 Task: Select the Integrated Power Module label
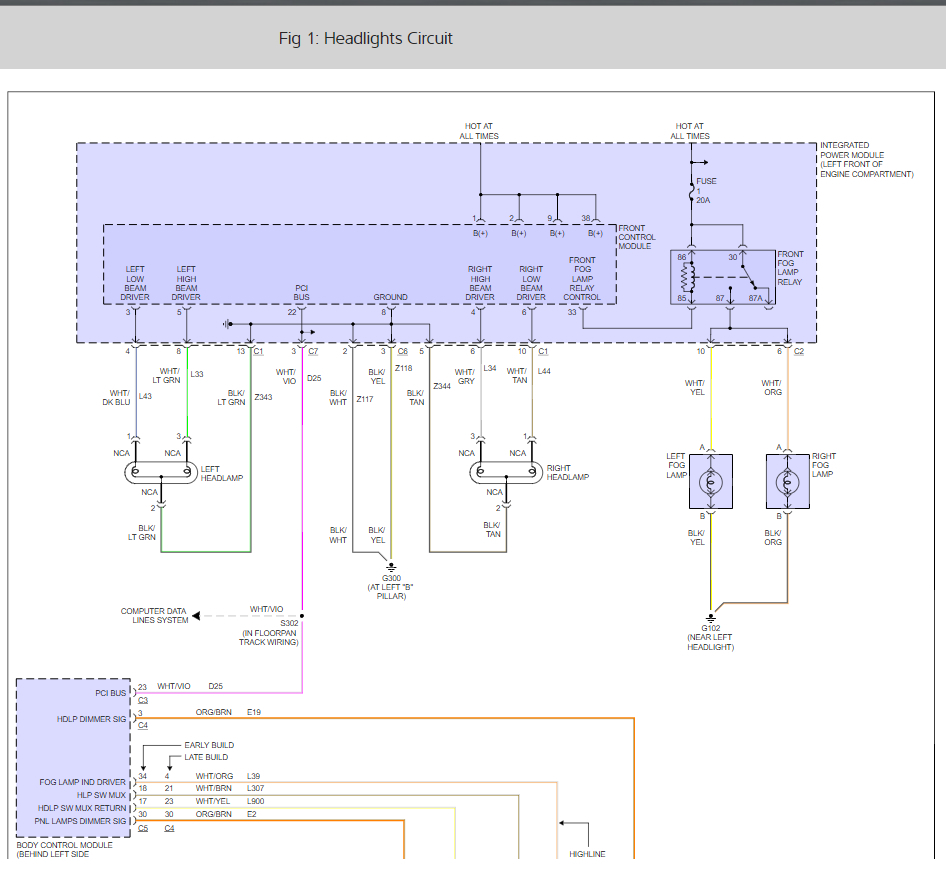866,160
